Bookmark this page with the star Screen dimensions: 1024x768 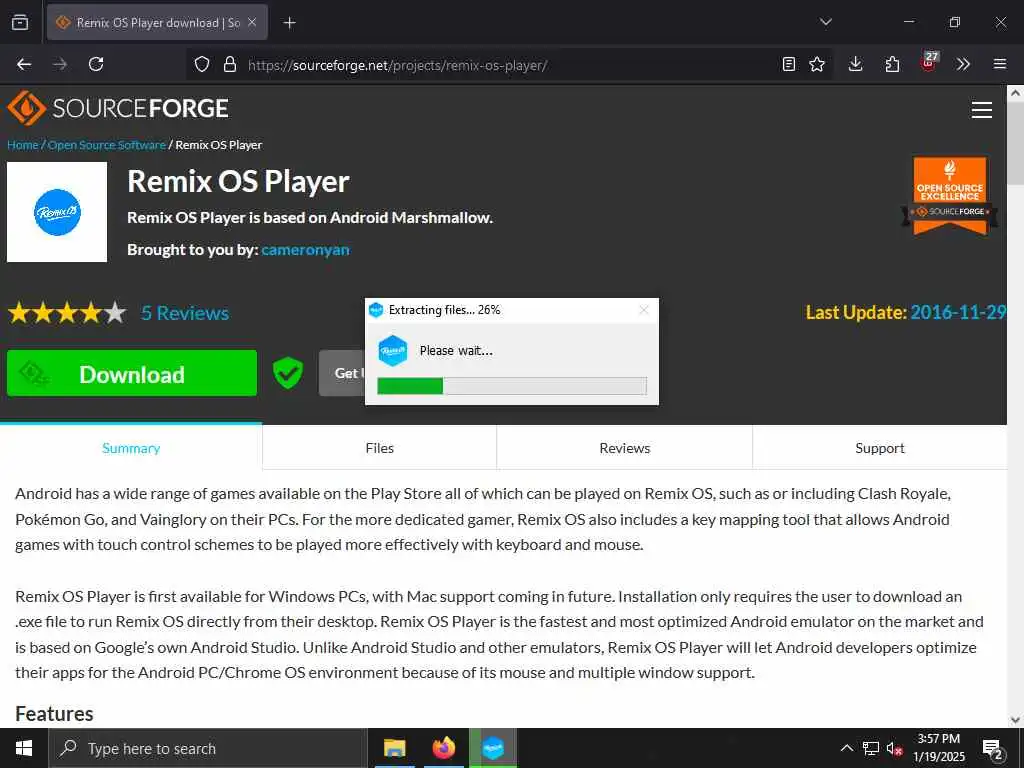click(817, 64)
